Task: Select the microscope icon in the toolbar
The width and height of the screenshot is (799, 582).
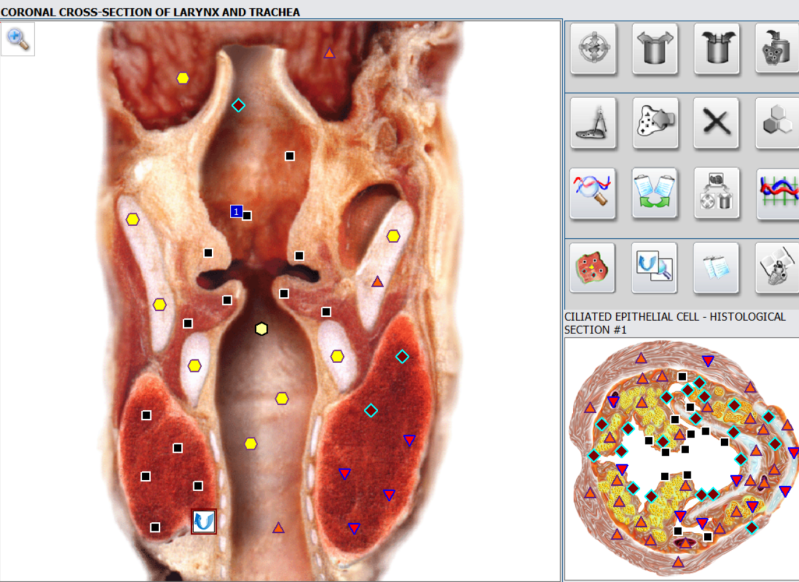Action: [594, 124]
